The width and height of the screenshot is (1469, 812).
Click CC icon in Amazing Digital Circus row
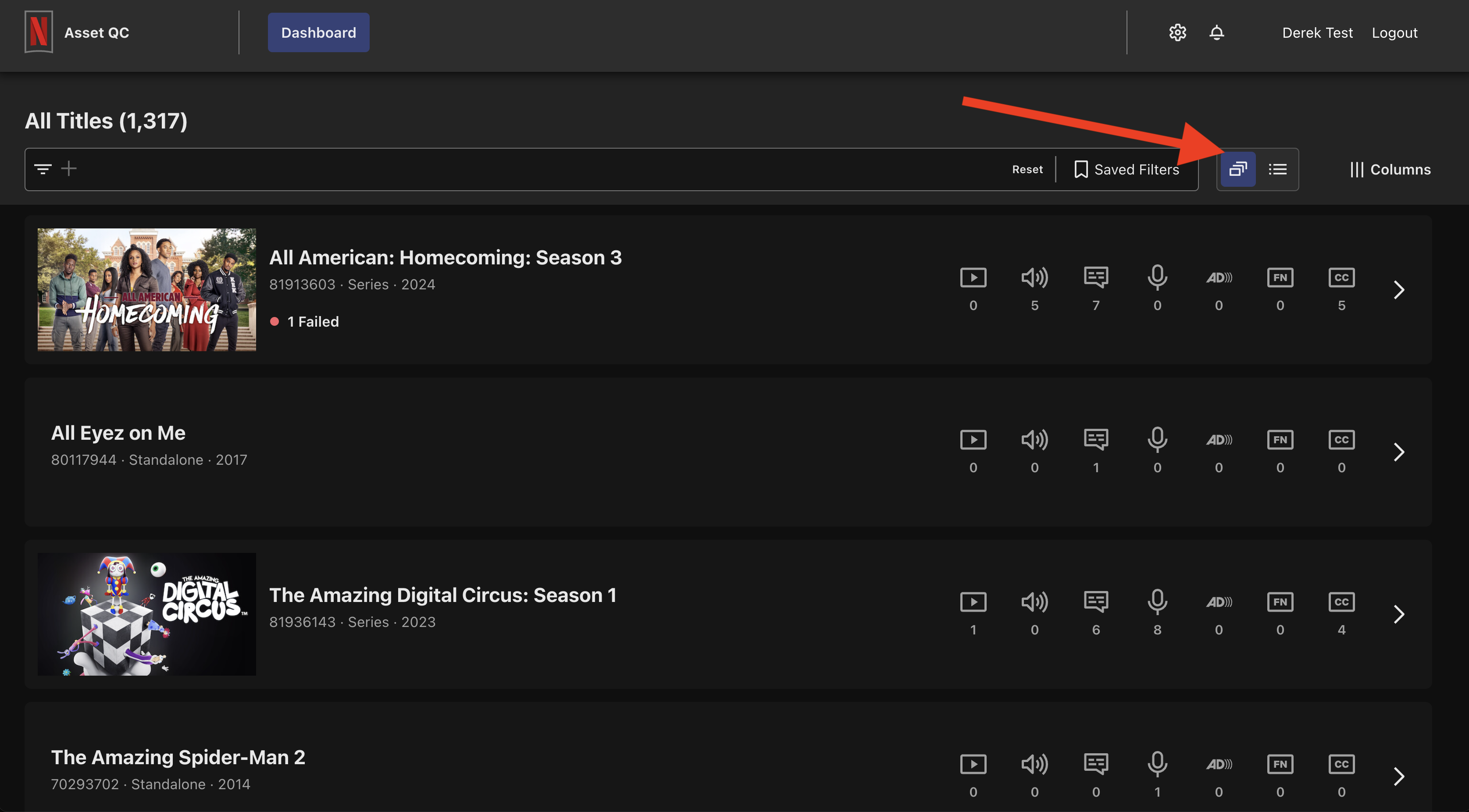tap(1341, 602)
